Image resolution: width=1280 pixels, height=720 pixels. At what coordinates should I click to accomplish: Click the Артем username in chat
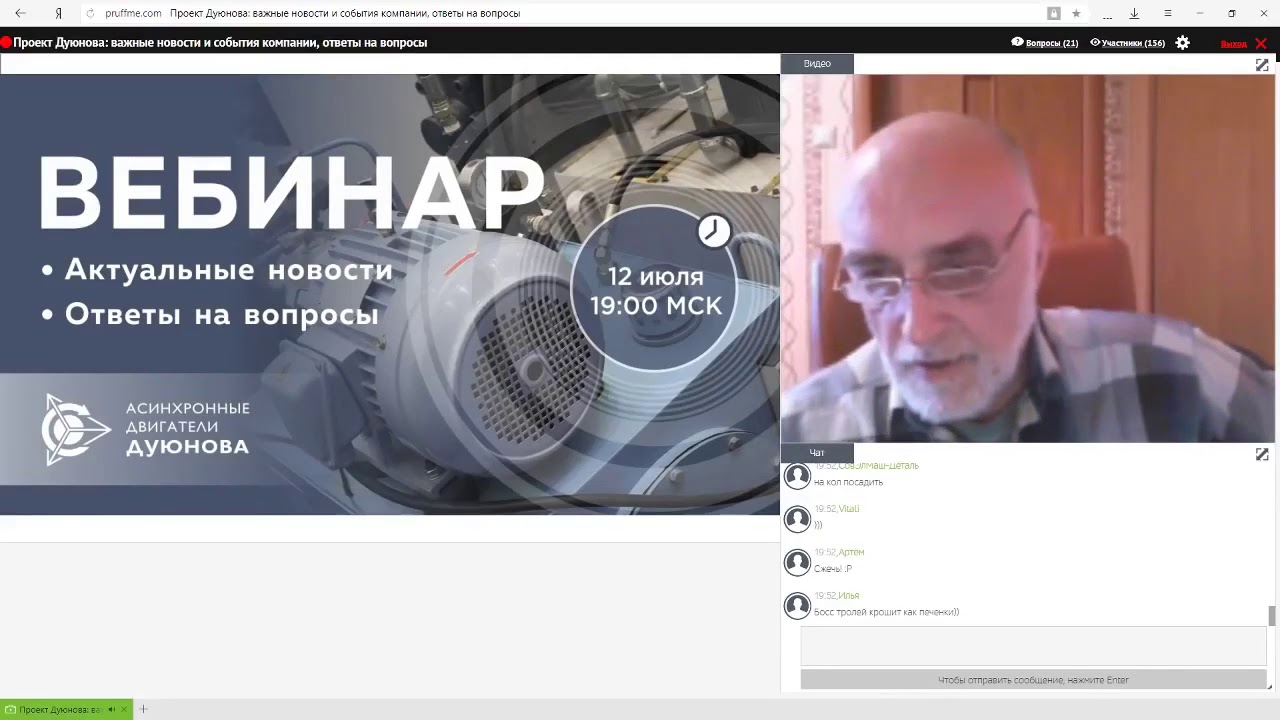tap(851, 552)
